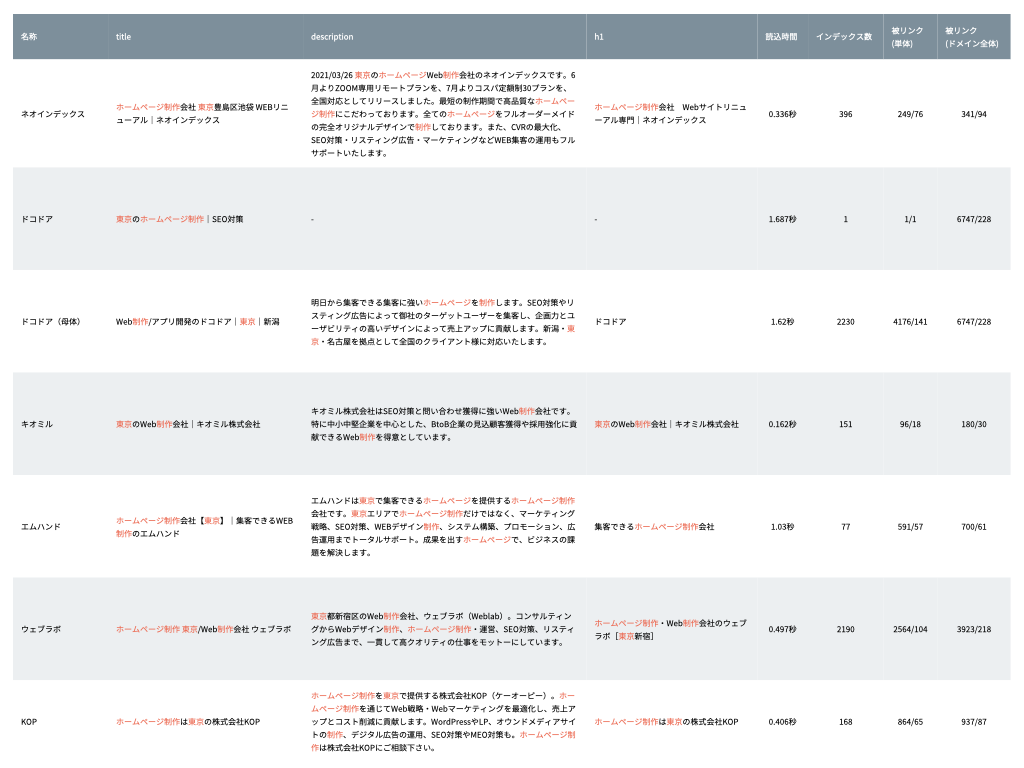Click the name cell "ウェブラボ"
The height and width of the screenshot is (768, 1024).
40,629
